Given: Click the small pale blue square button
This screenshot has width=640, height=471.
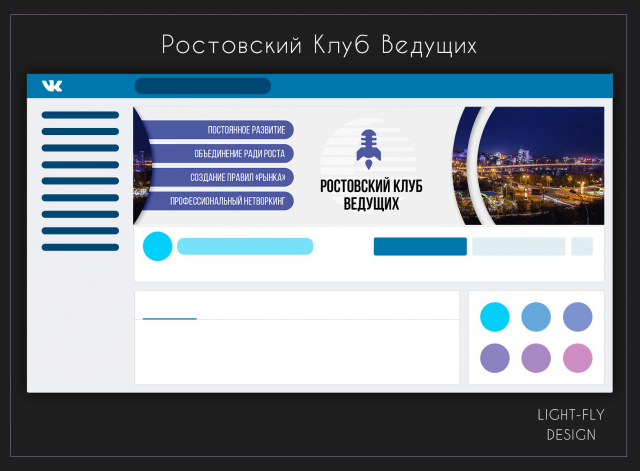Looking at the screenshot, I should [582, 247].
